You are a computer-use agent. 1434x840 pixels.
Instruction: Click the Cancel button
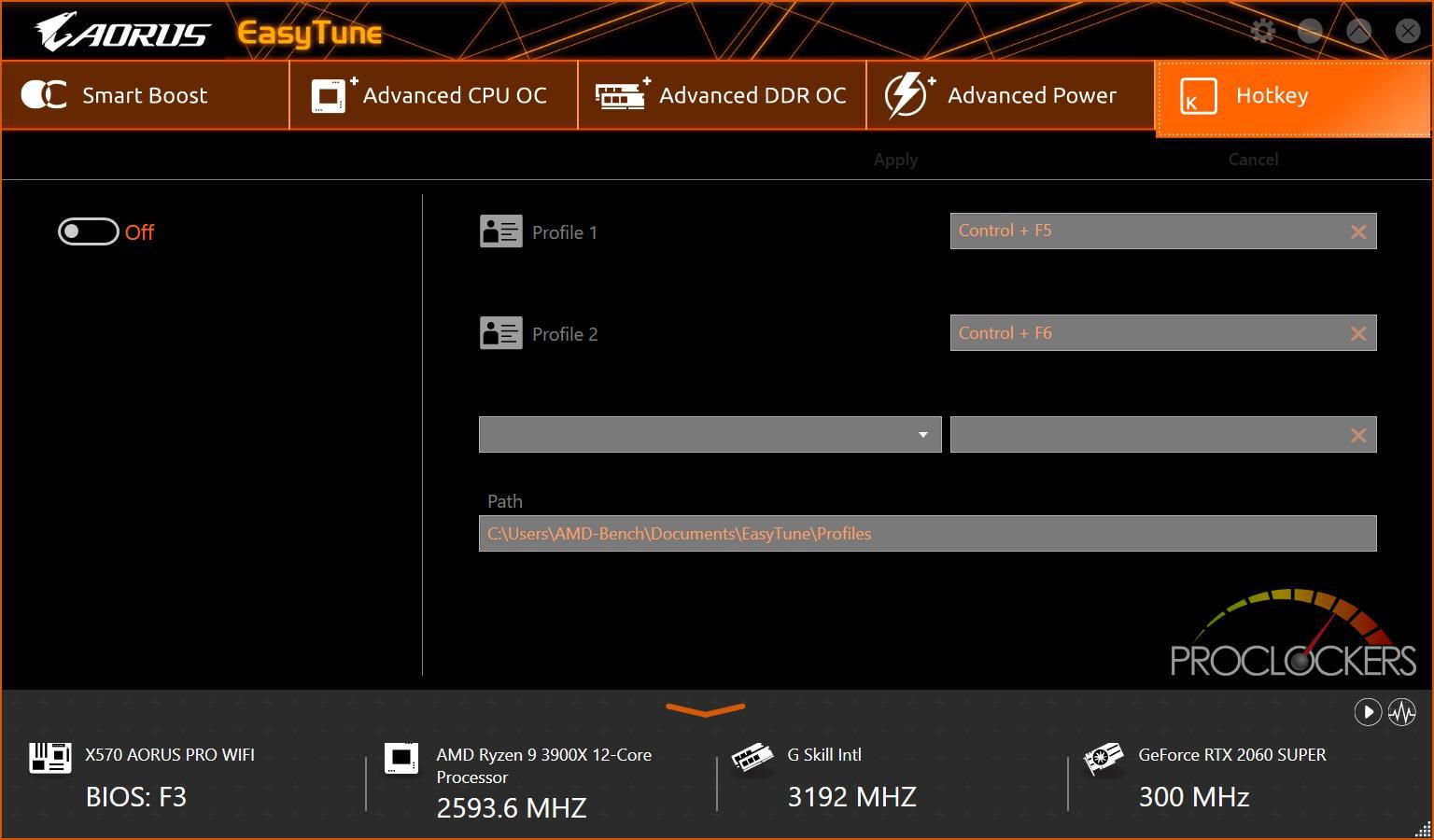pos(1253,160)
